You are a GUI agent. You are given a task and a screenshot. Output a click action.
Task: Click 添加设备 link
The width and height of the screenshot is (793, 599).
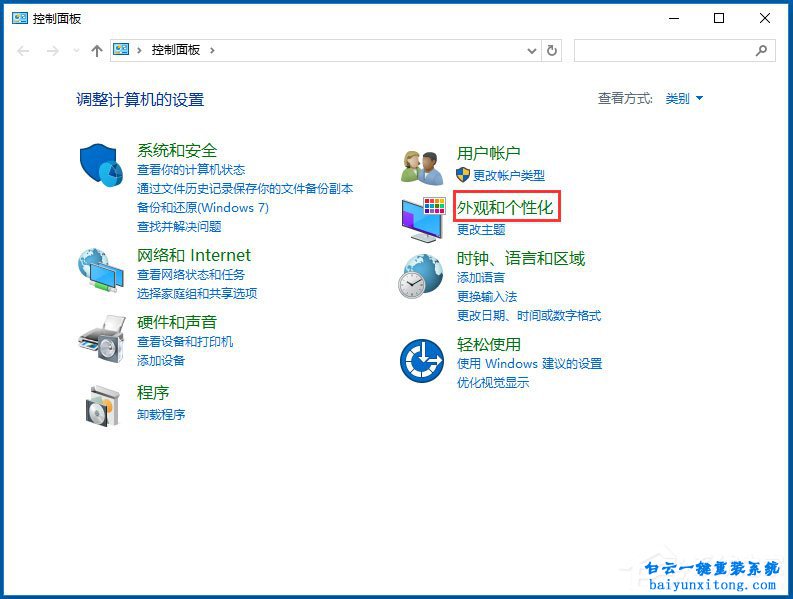point(161,361)
